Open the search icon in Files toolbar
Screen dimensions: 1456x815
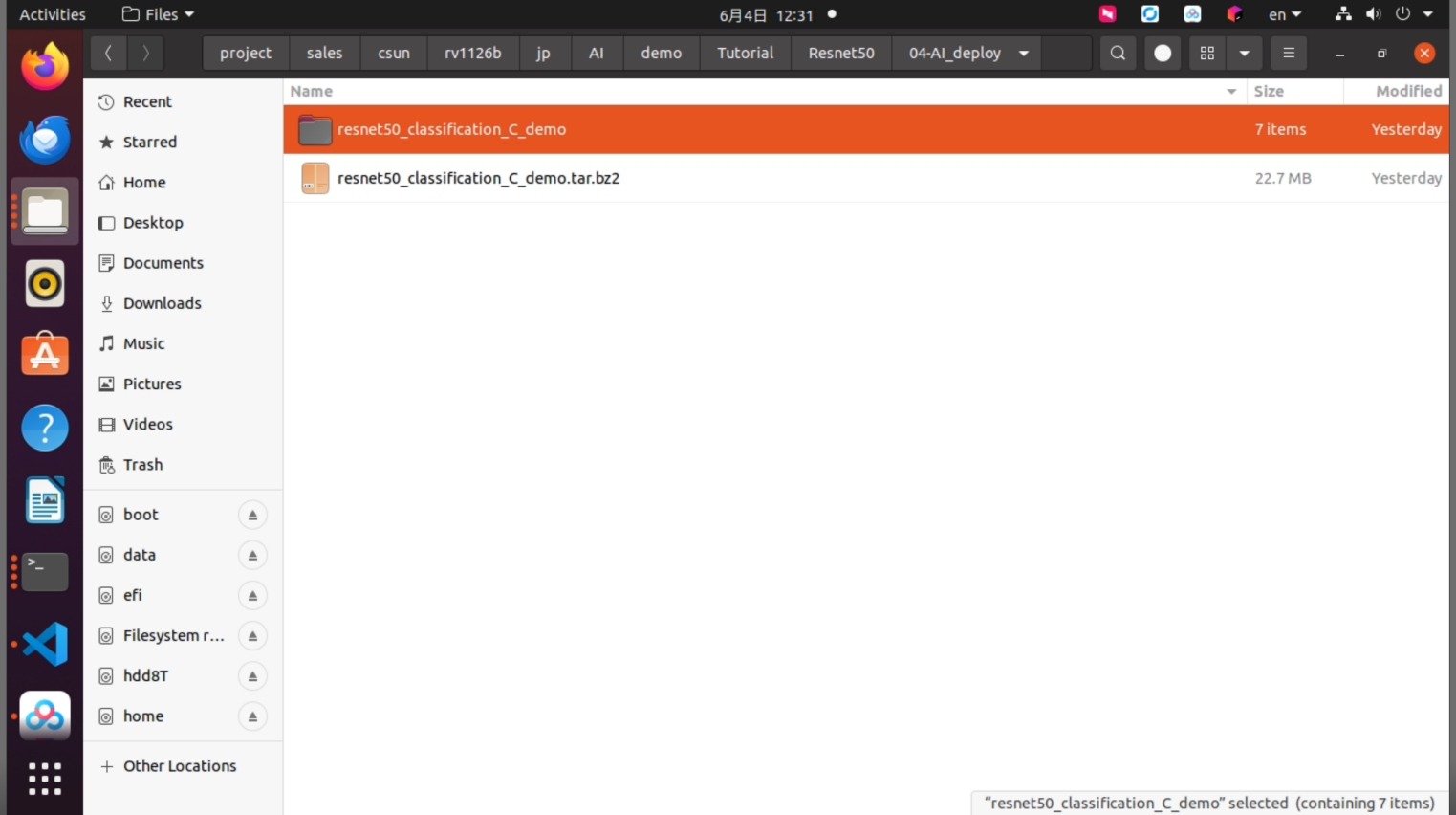pos(1118,54)
